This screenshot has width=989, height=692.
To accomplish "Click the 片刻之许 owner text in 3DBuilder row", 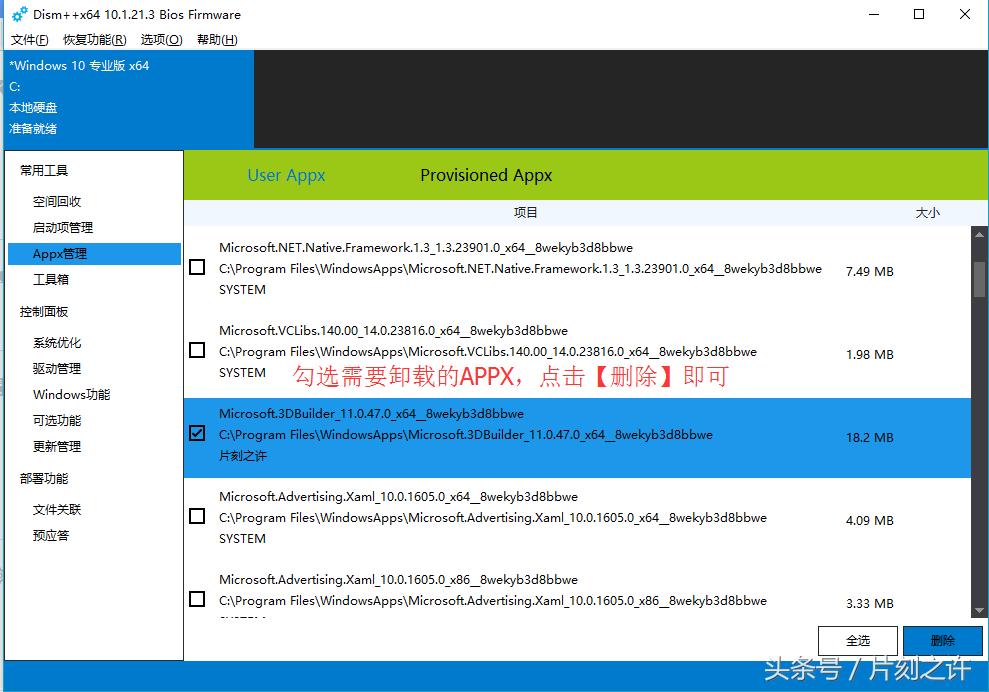I will pos(243,455).
